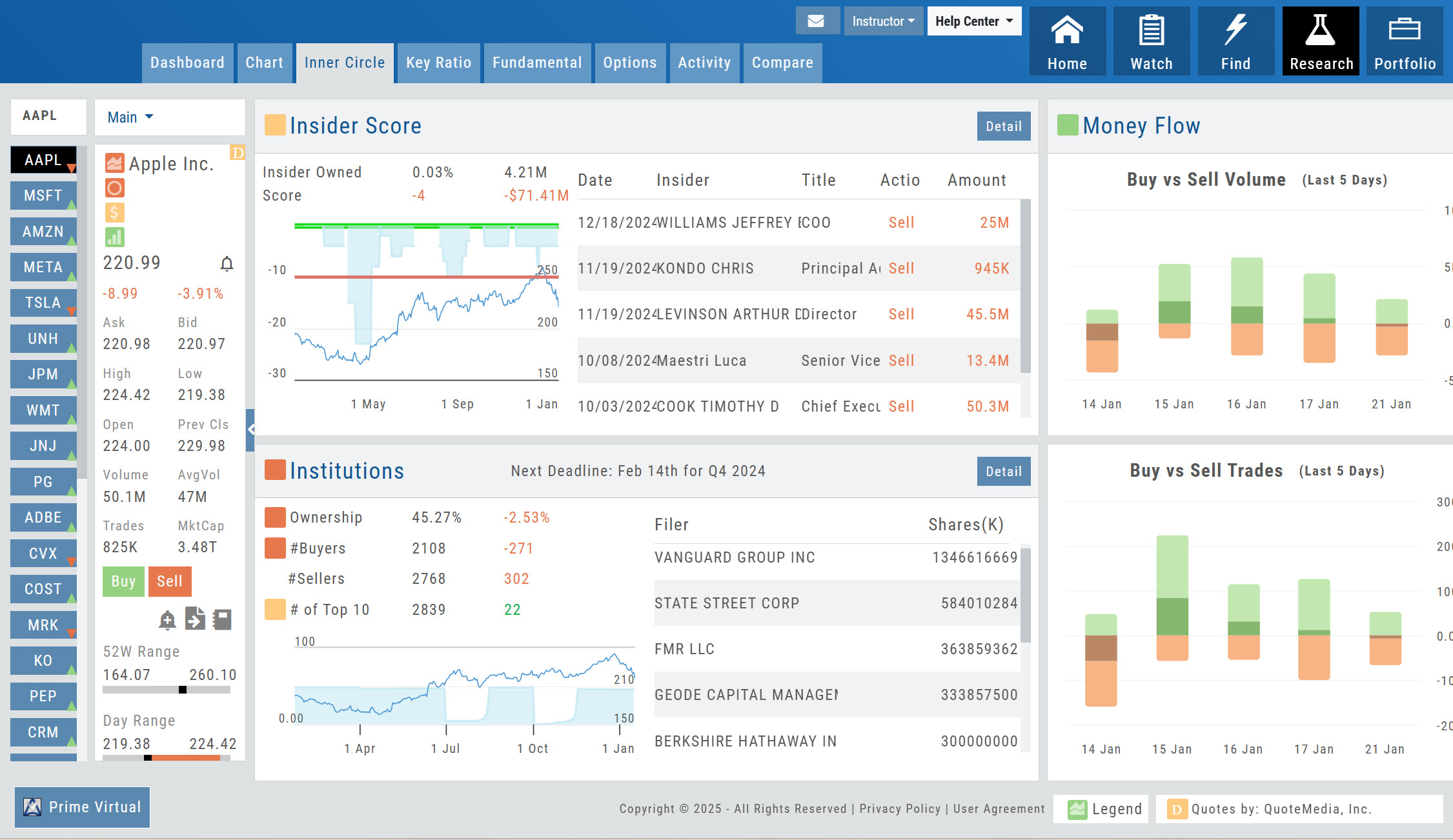Click the COOK TIMOTHY D insider row
The width and height of the screenshot is (1453, 840).
click(798, 406)
